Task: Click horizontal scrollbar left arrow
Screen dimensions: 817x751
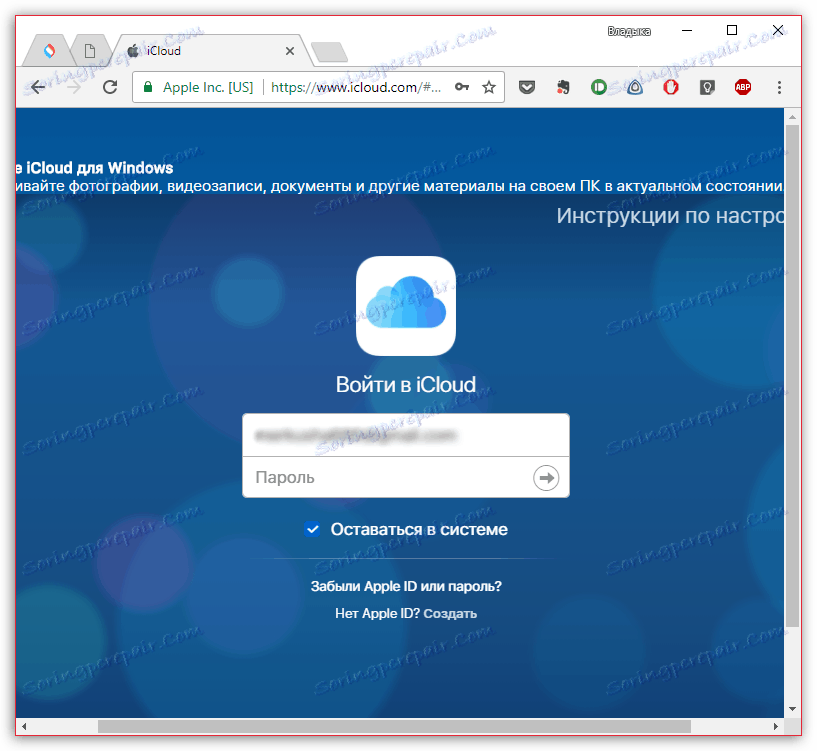Action: tap(23, 726)
